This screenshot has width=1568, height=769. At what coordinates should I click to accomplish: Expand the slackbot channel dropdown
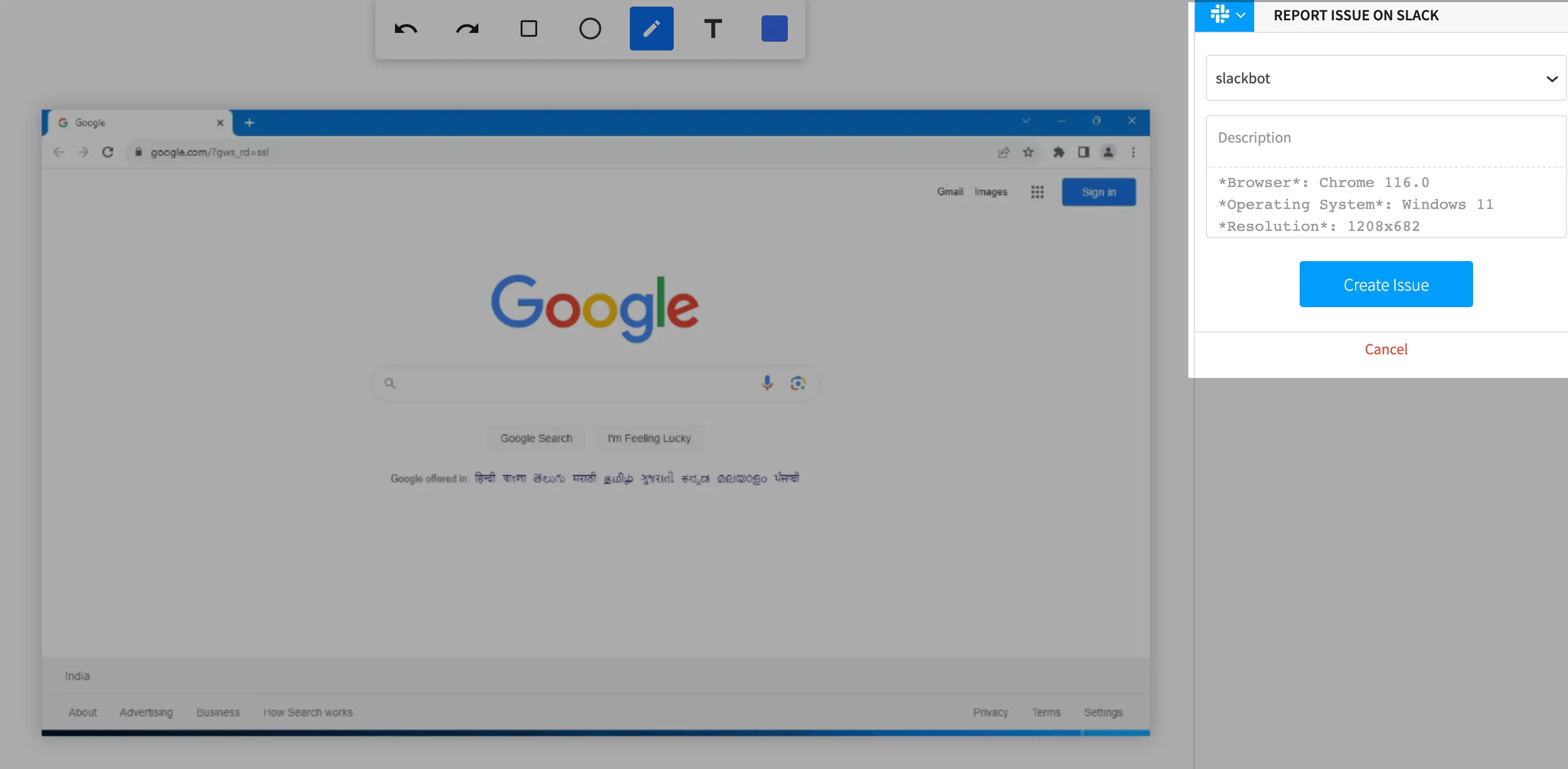(x=1385, y=78)
